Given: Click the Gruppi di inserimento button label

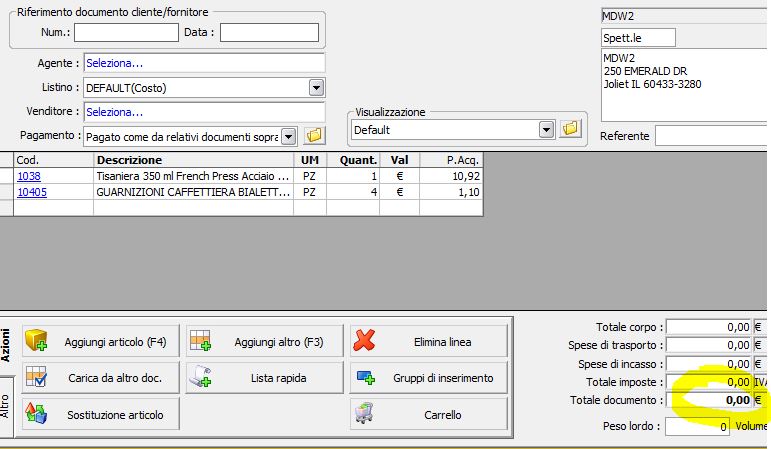Looking at the screenshot, I should tap(443, 378).
